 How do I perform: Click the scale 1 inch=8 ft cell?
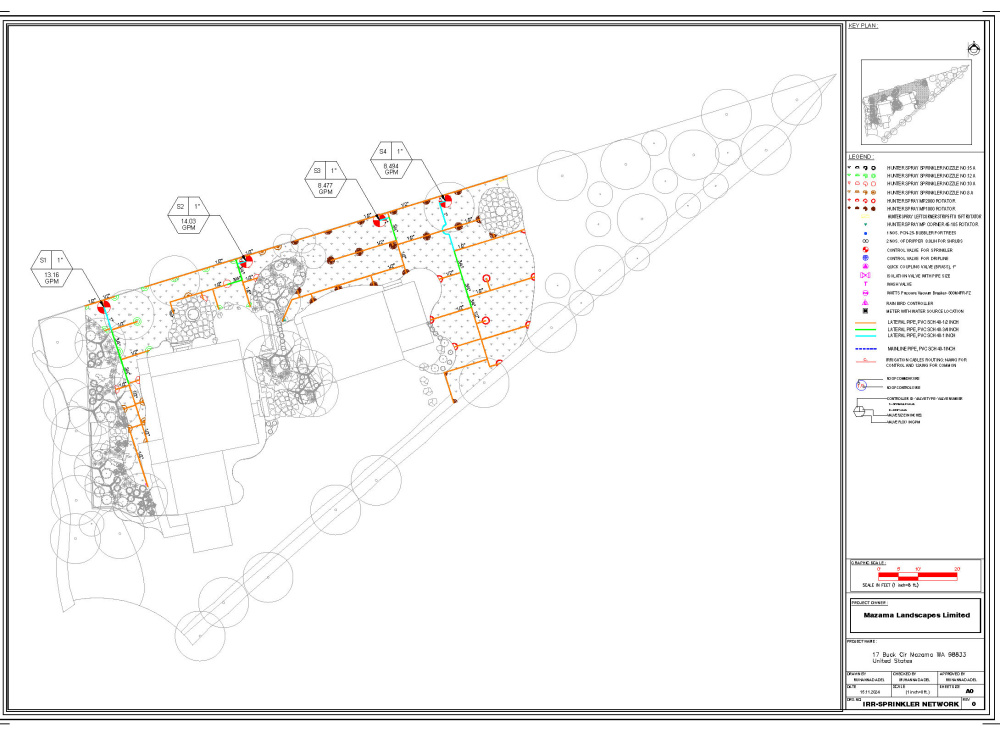(x=915, y=691)
